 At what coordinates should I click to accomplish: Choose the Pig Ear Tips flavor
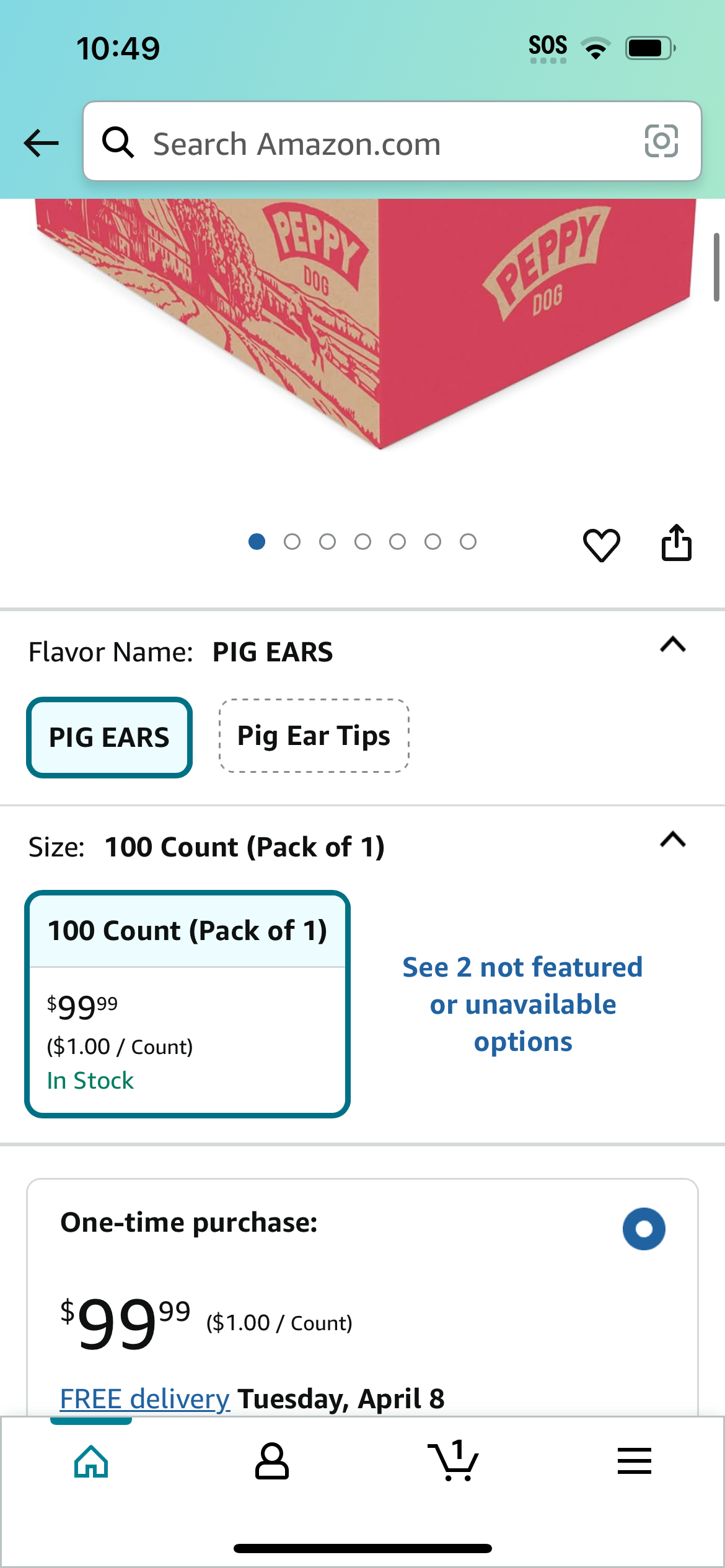(314, 736)
